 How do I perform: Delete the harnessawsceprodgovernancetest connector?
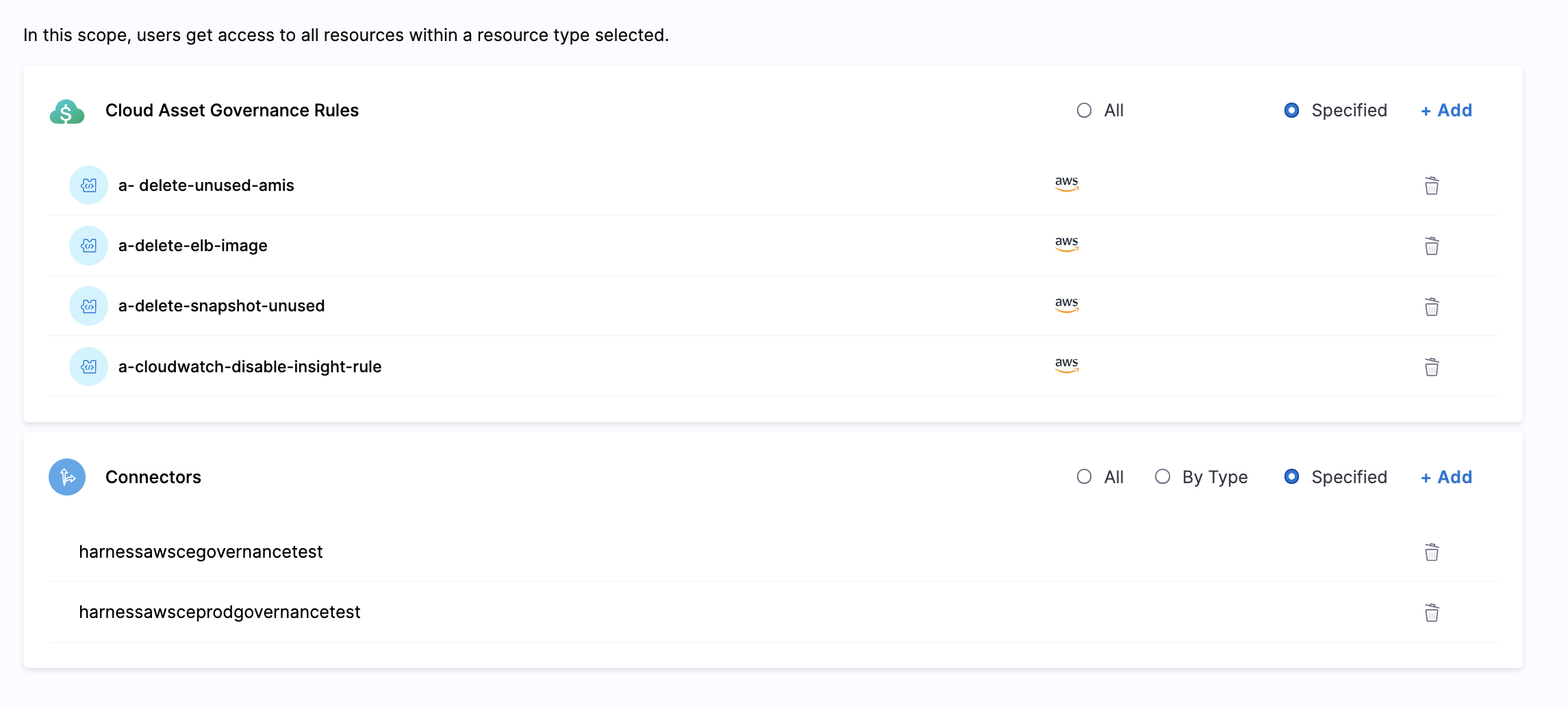tap(1431, 613)
